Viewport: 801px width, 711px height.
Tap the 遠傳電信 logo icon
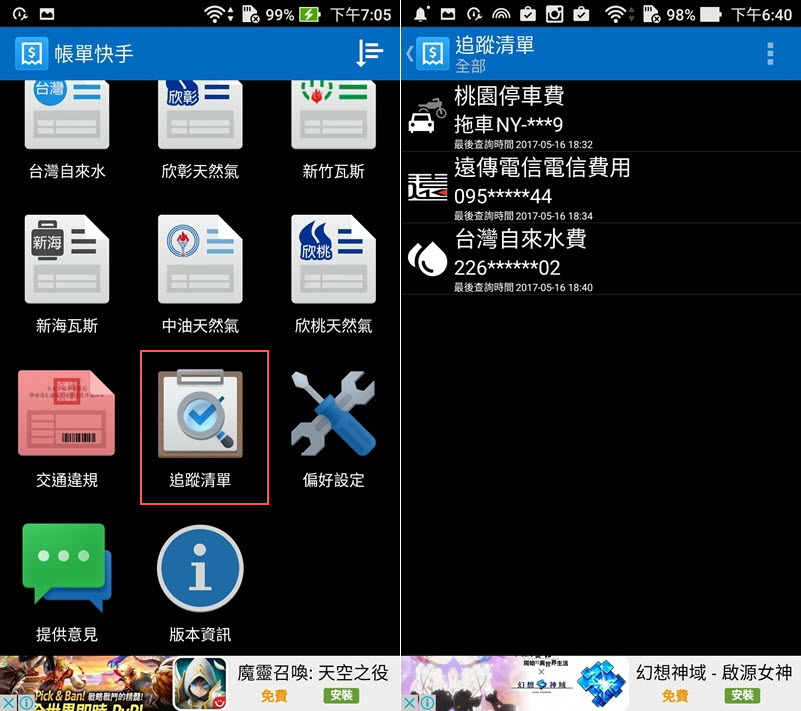pos(428,187)
